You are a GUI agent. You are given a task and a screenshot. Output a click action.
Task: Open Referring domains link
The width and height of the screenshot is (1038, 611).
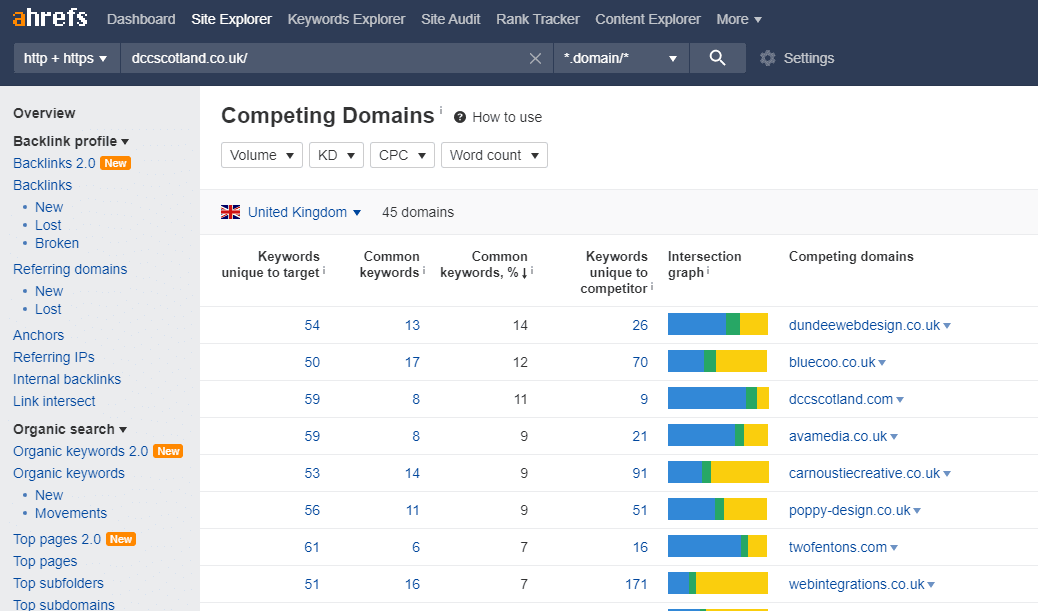(70, 269)
